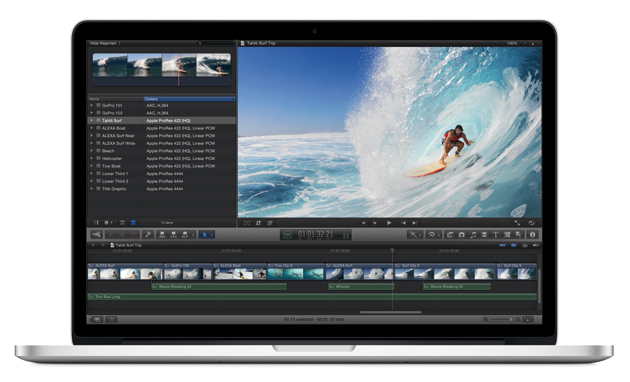
Task: Play the viewer video
Action: pos(389,223)
